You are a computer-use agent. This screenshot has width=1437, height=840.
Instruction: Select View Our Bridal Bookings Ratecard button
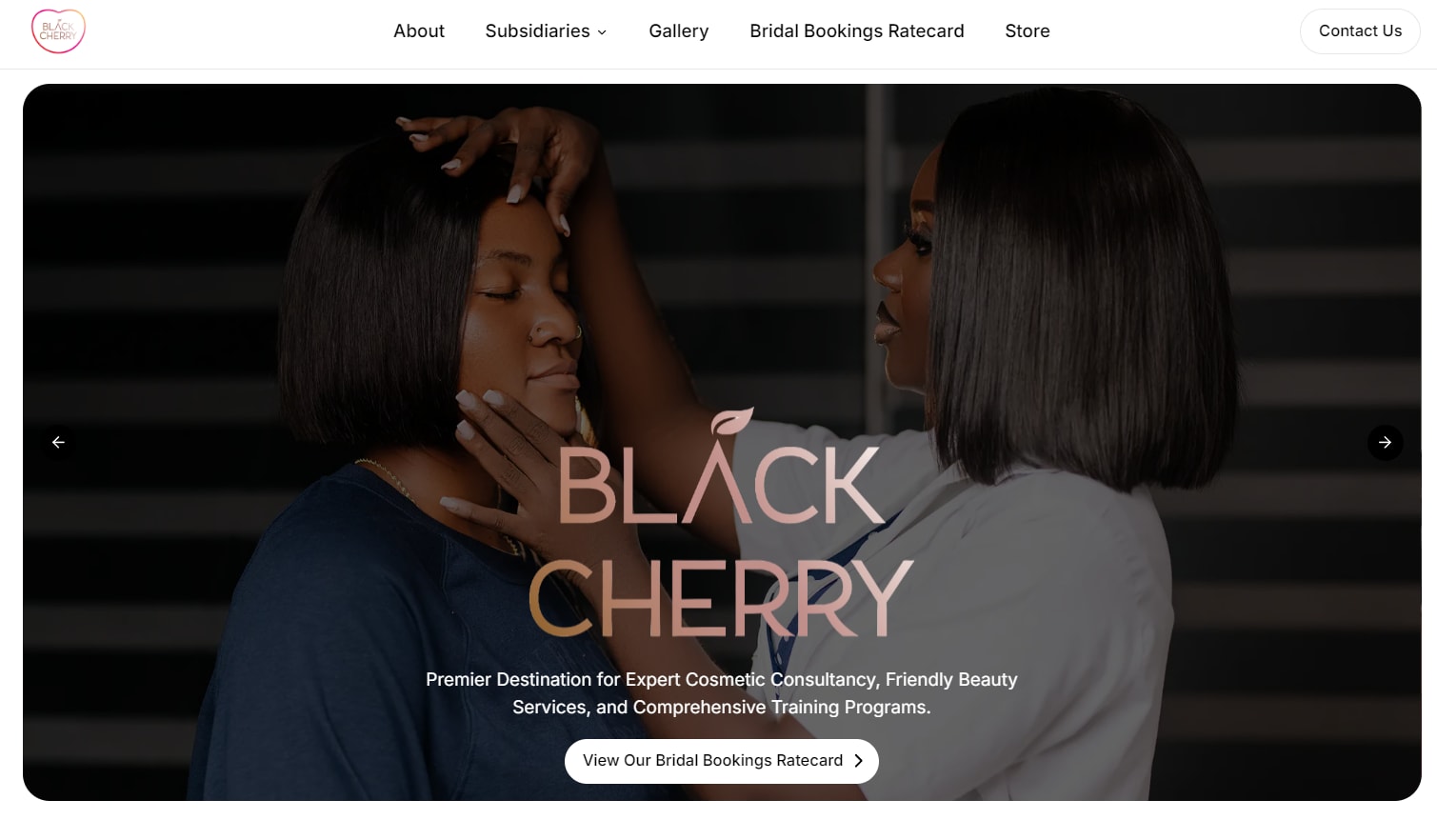722,761
